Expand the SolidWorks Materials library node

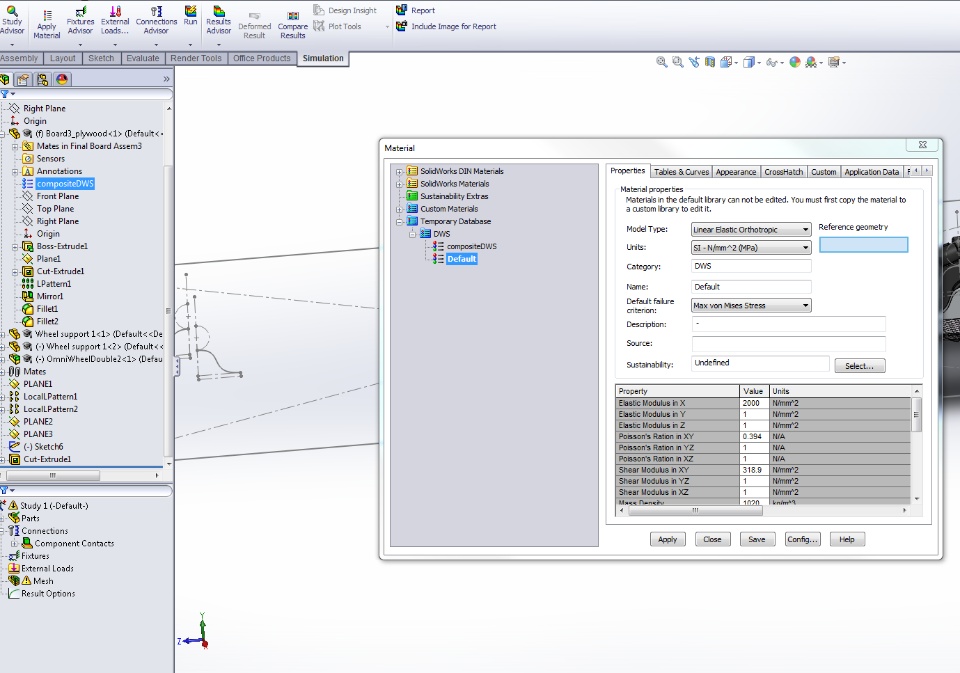click(399, 184)
